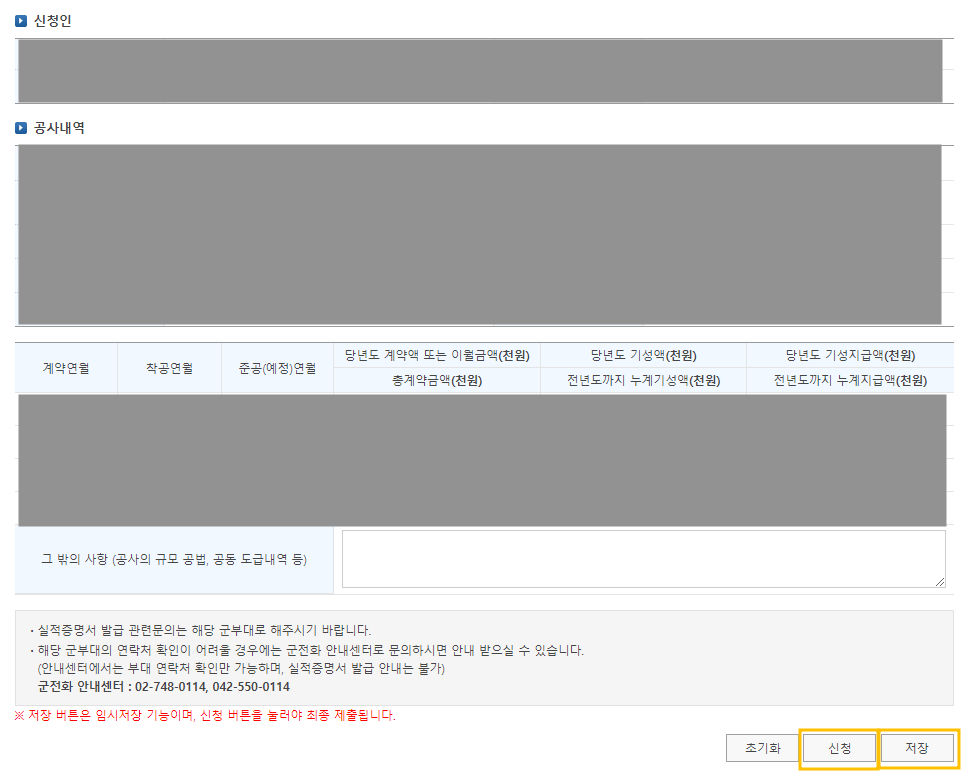Click the 착공연월 column header
The width and height of the screenshot is (971, 773).
click(169, 369)
